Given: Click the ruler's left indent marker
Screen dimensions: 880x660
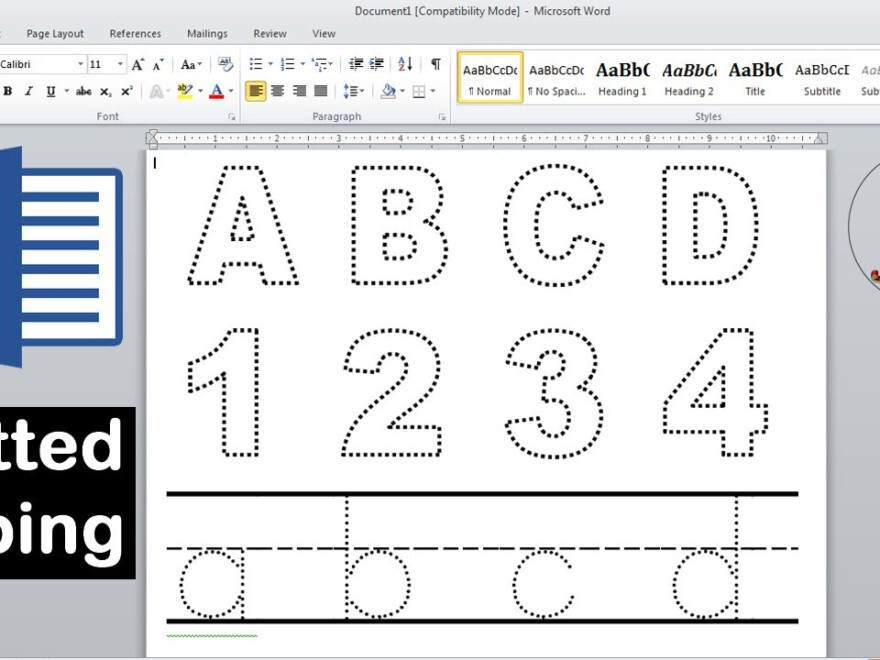Looking at the screenshot, I should point(152,138).
